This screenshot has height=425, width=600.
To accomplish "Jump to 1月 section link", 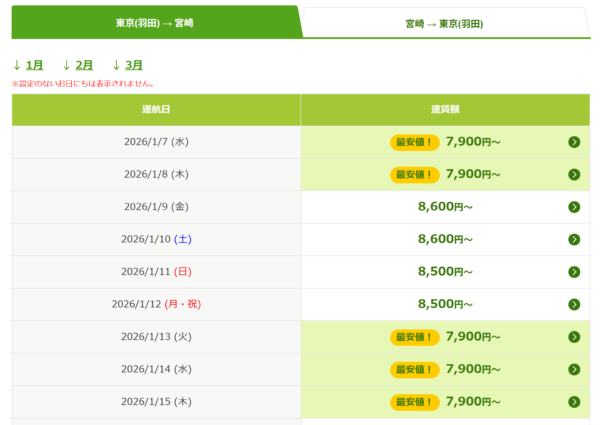I will coord(34,65).
